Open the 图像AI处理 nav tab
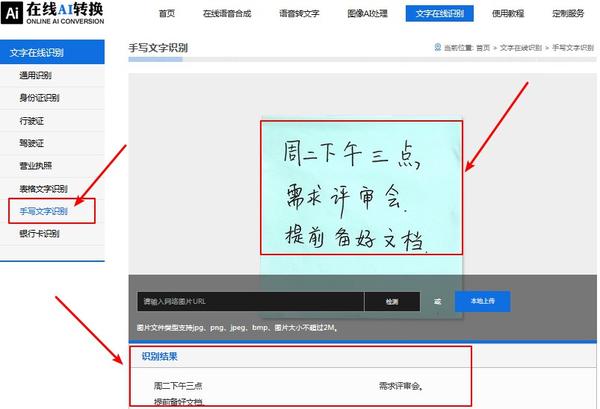Screen dimensions: 600x409 pos(367,13)
